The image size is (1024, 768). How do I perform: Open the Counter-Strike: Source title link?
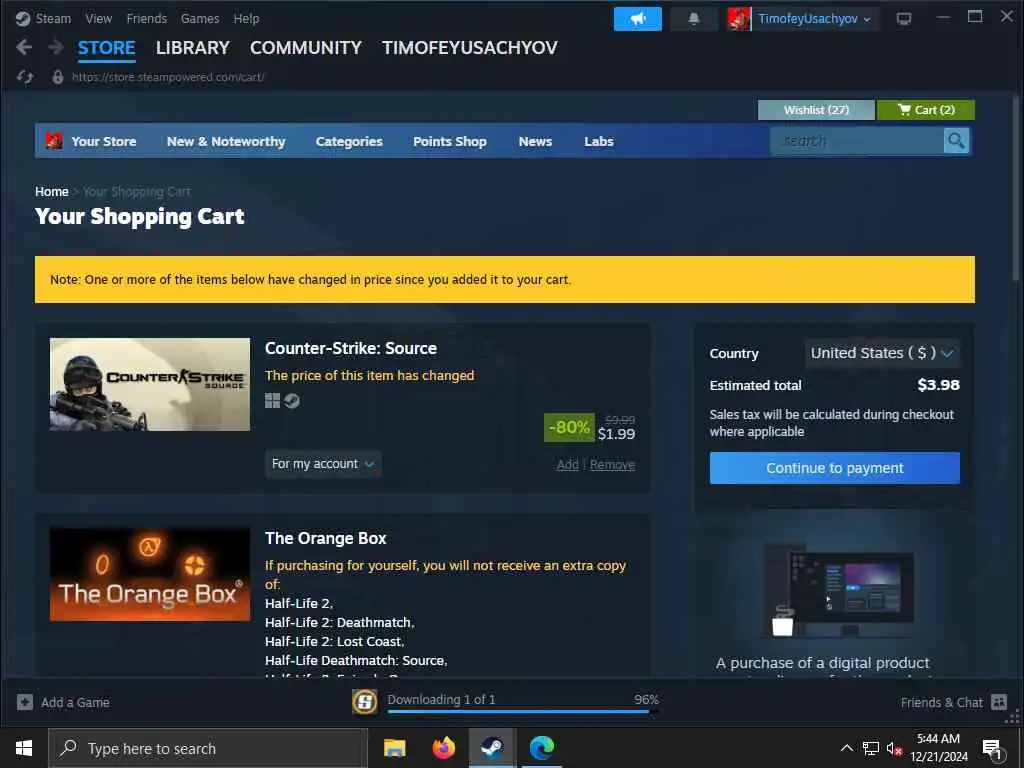coord(351,348)
